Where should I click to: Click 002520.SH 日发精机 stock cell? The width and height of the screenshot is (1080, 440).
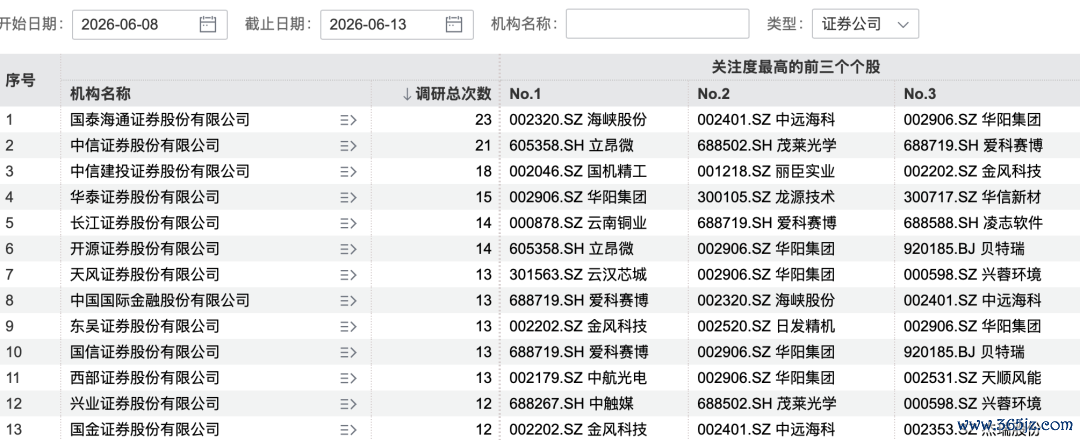coord(766,326)
